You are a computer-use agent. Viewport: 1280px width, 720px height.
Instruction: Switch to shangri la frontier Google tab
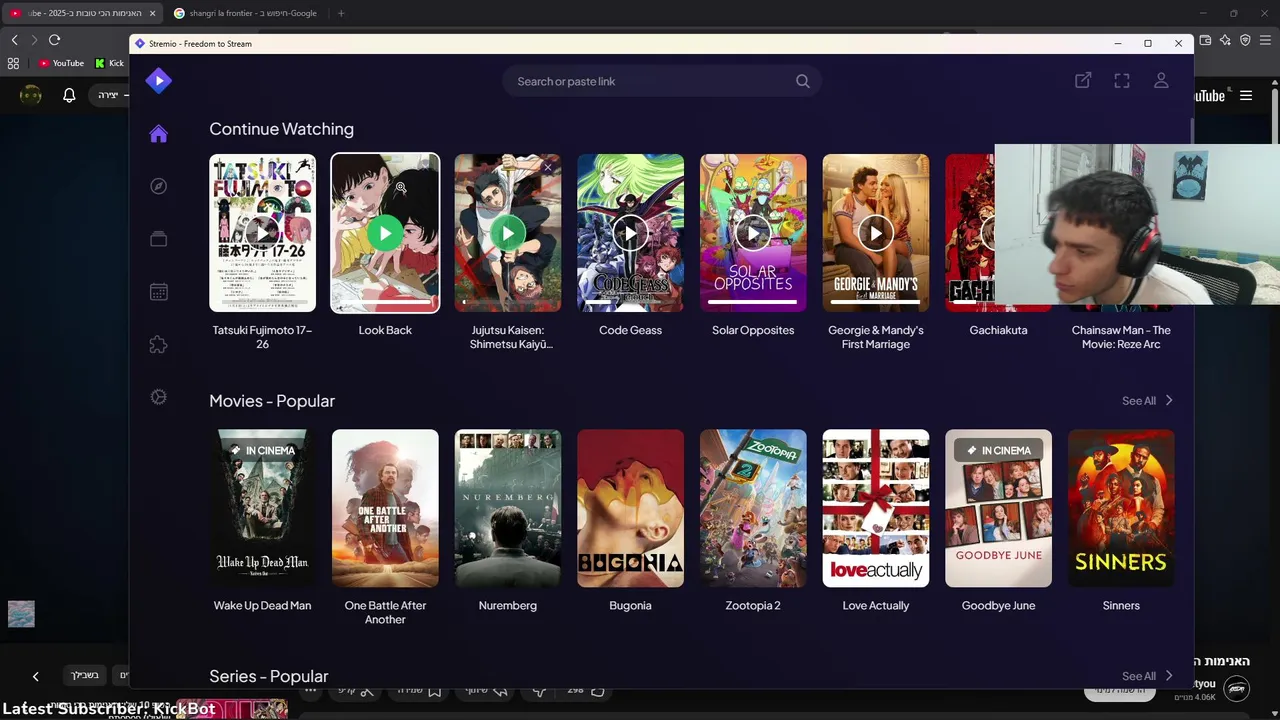245,13
